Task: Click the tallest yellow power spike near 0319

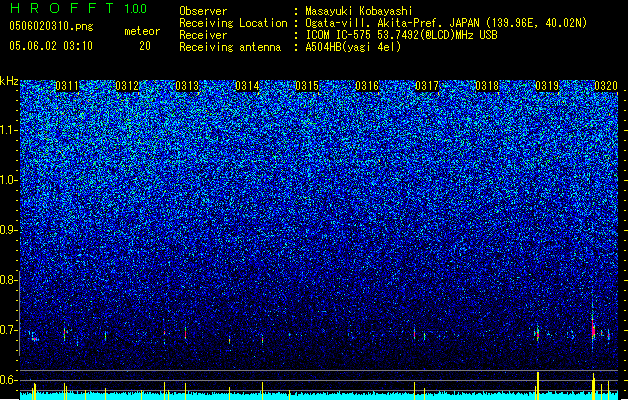Action: pos(538,385)
